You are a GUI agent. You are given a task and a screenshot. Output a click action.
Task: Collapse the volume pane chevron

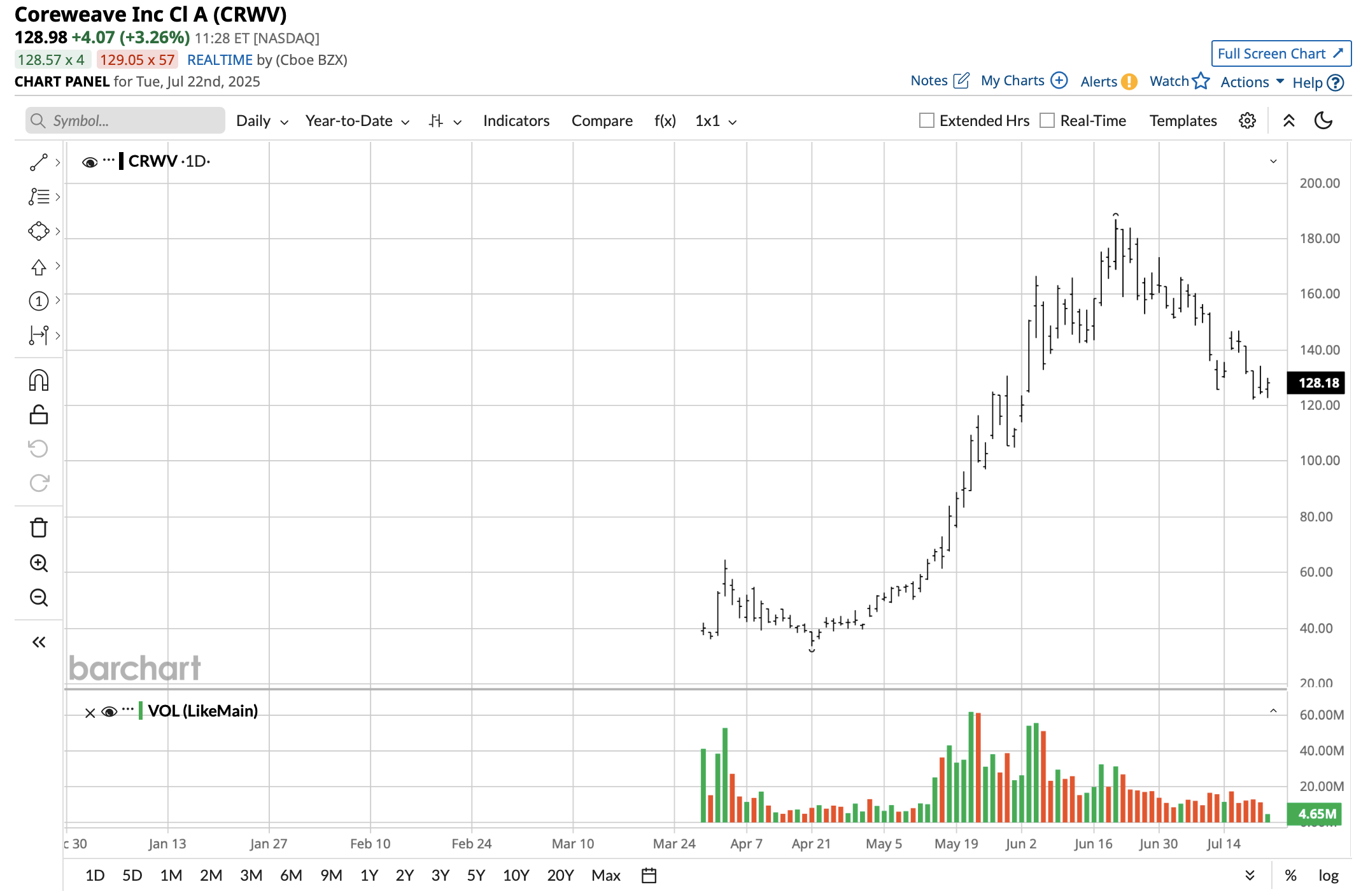[x=1273, y=711]
